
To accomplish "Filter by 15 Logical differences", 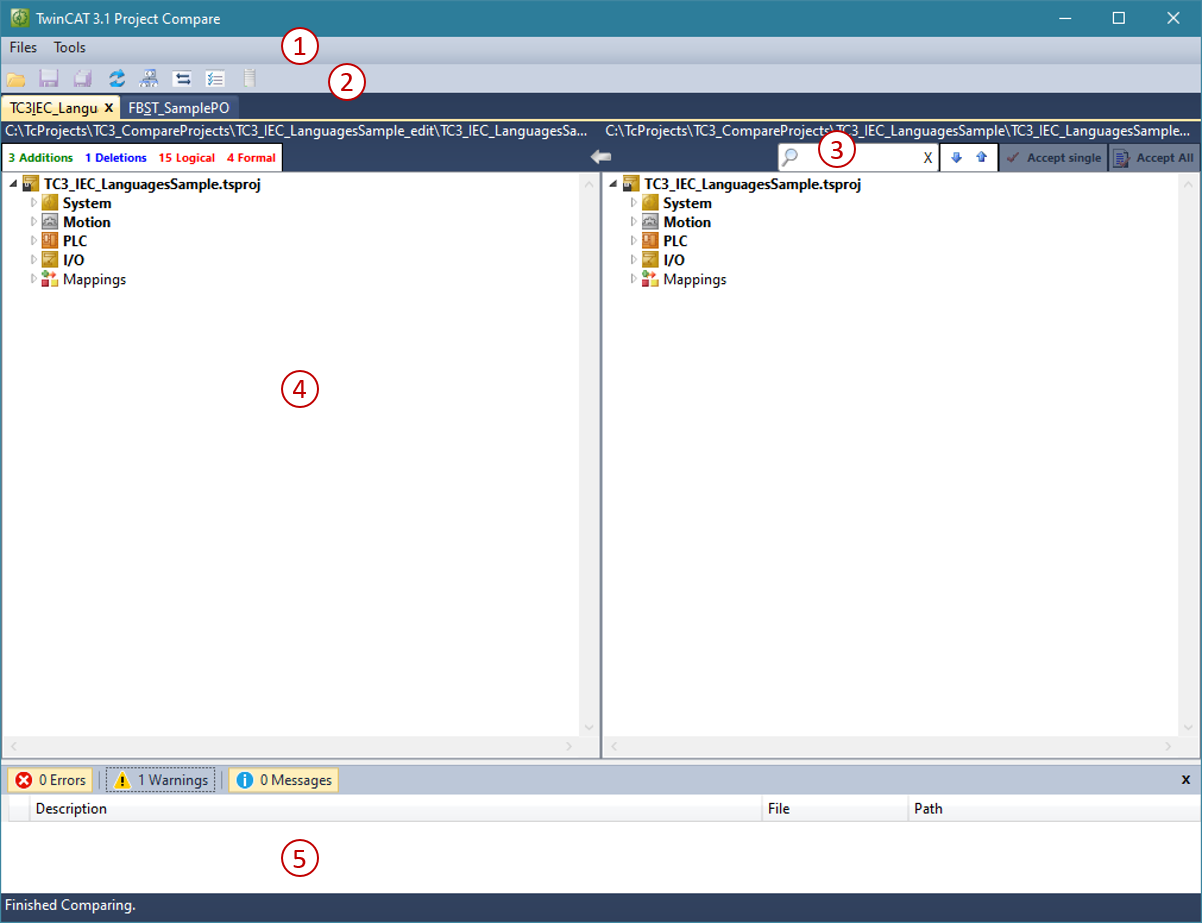I will (x=187, y=158).
